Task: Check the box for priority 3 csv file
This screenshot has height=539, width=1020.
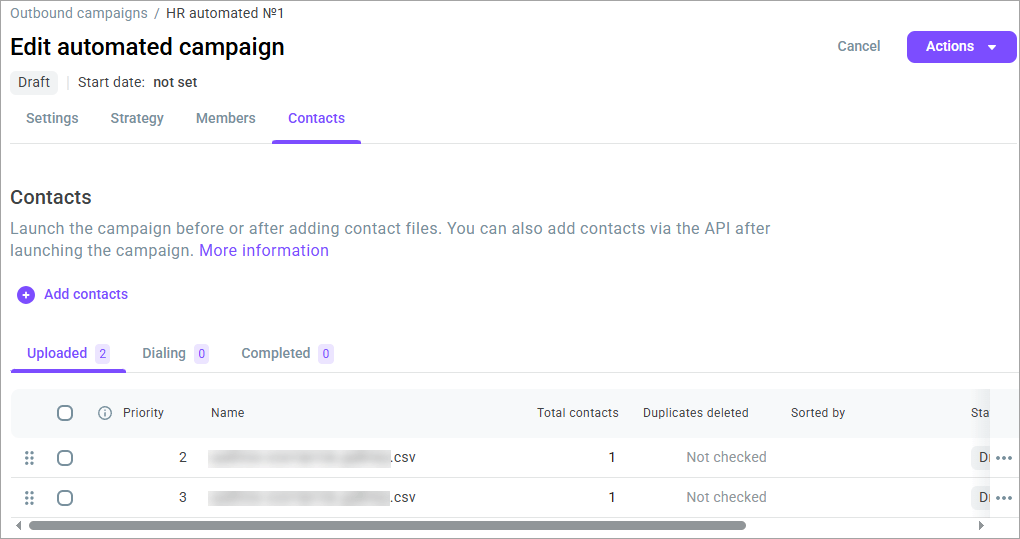Action: [65, 498]
